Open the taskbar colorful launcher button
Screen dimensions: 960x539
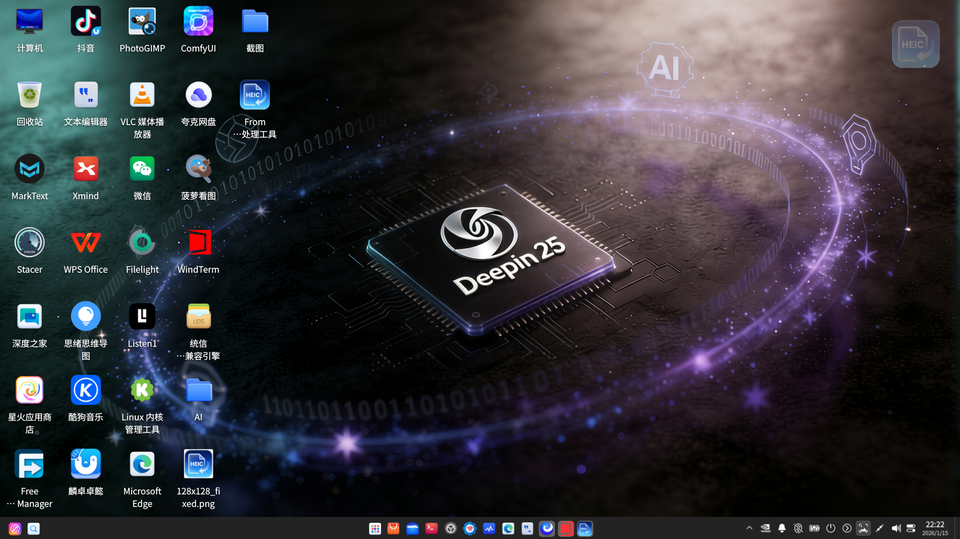click(x=15, y=529)
